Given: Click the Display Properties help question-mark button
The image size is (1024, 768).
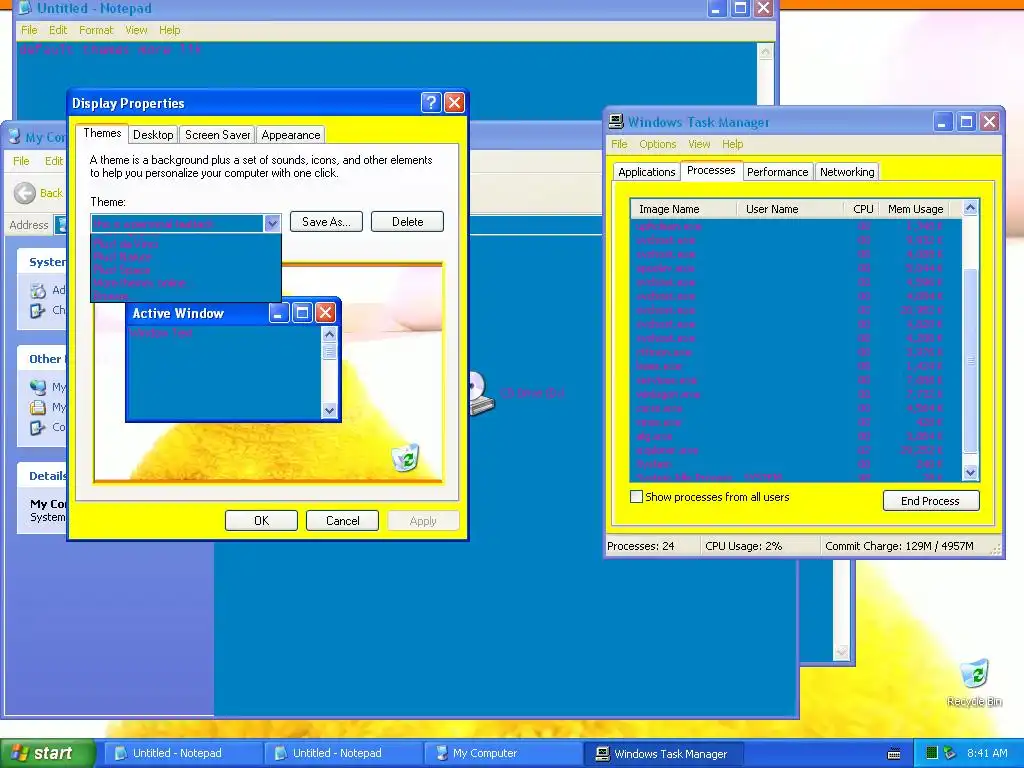Looking at the screenshot, I should pos(431,103).
